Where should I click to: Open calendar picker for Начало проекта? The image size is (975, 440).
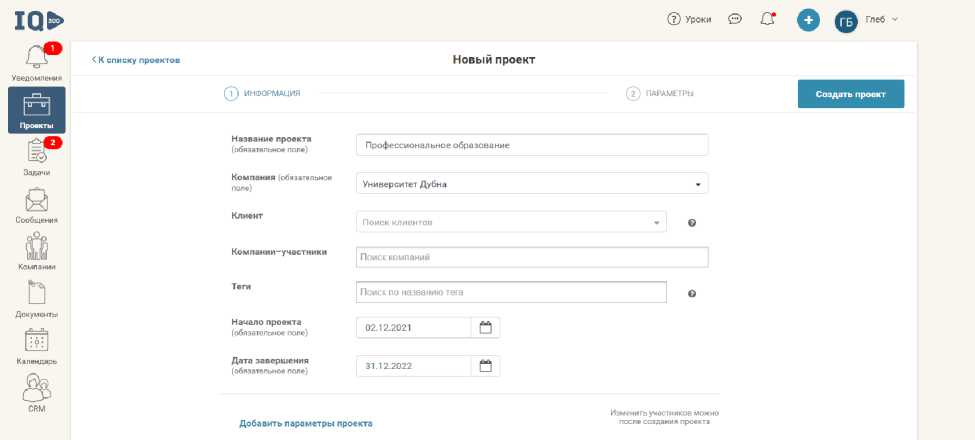point(486,327)
